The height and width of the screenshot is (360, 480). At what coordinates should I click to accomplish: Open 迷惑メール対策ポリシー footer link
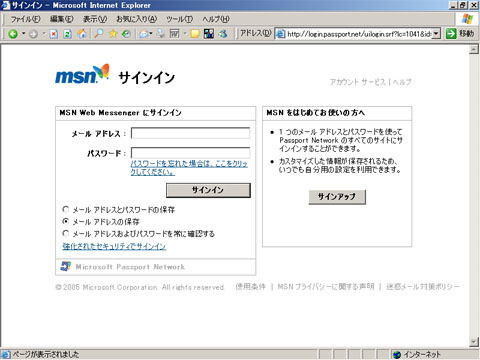click(x=423, y=287)
